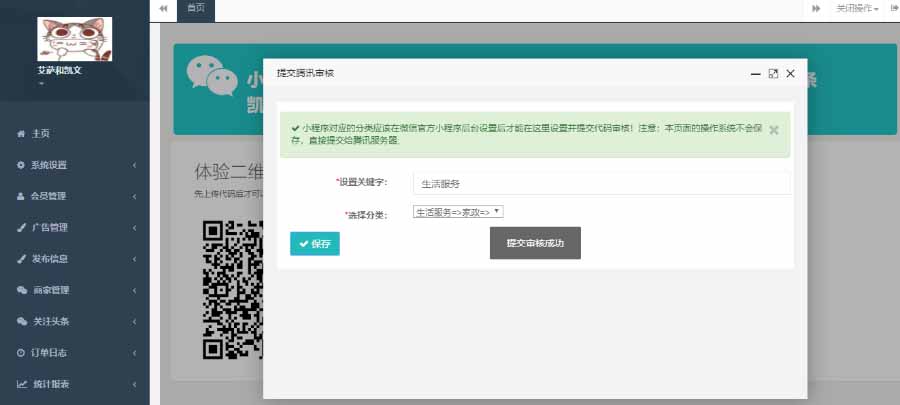Click the 保存 save button
This screenshot has width=900, height=405.
pos(314,243)
